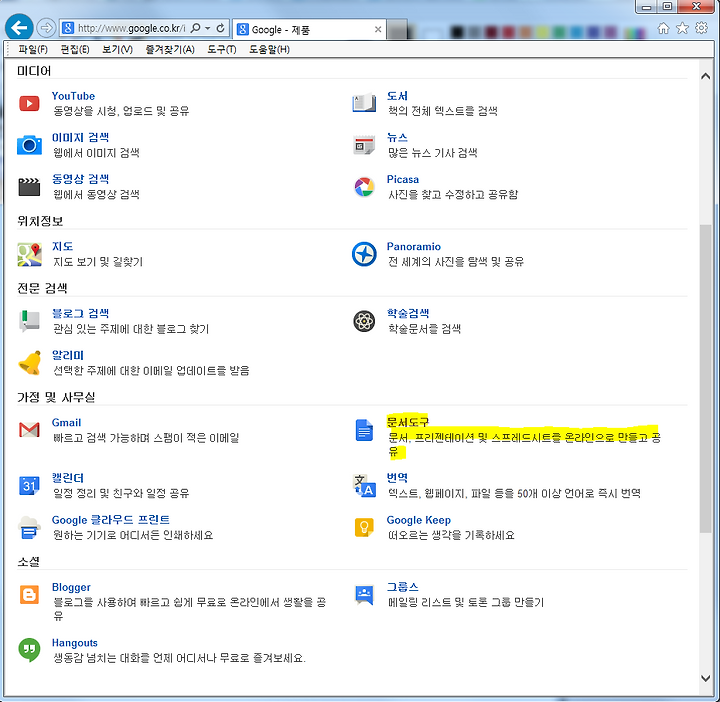Open the Blogger orange icon

29,595
